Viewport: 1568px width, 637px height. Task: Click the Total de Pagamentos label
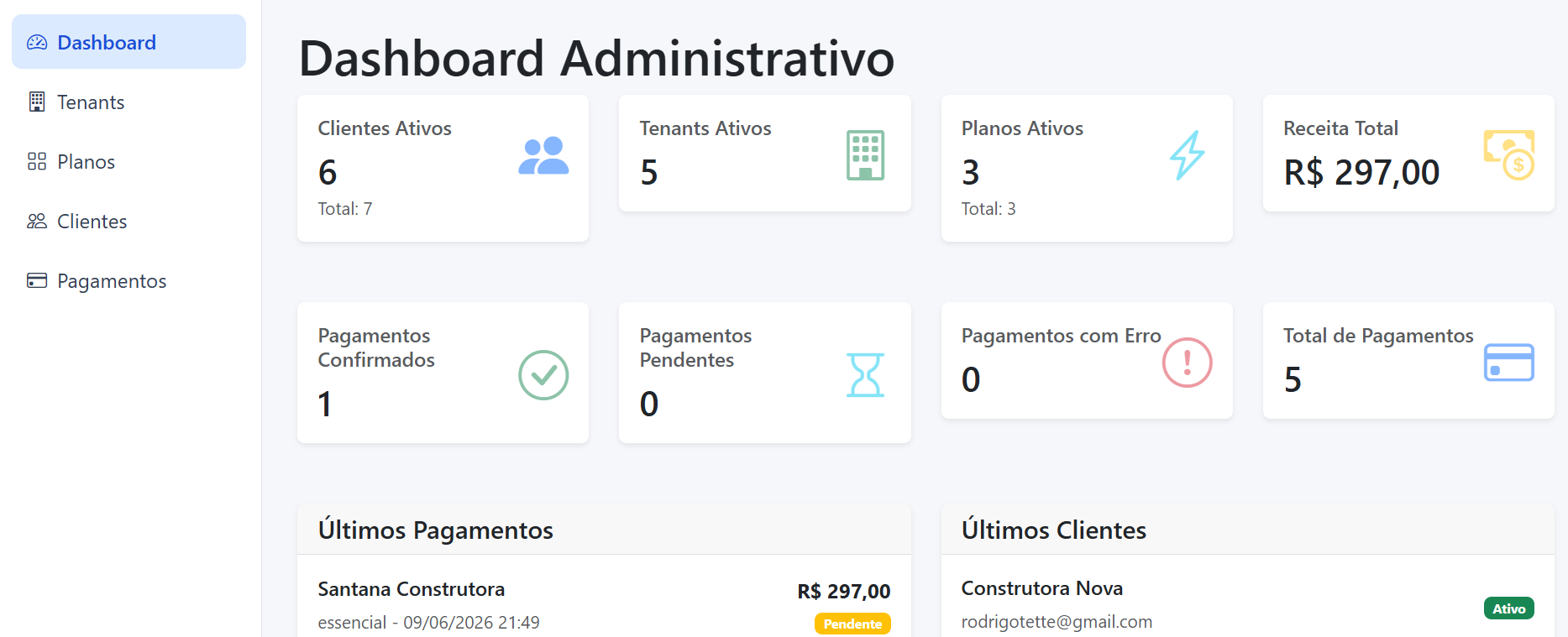click(1378, 336)
